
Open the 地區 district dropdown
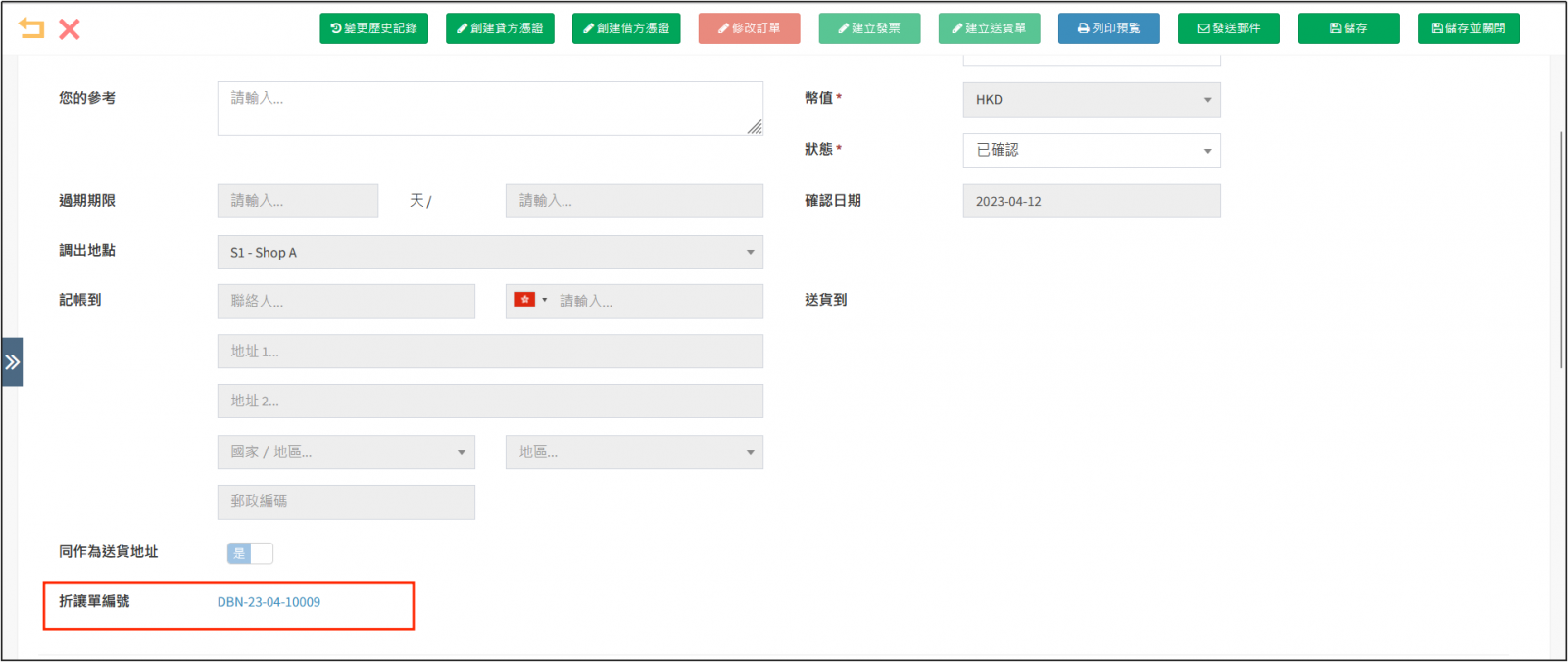tap(634, 452)
